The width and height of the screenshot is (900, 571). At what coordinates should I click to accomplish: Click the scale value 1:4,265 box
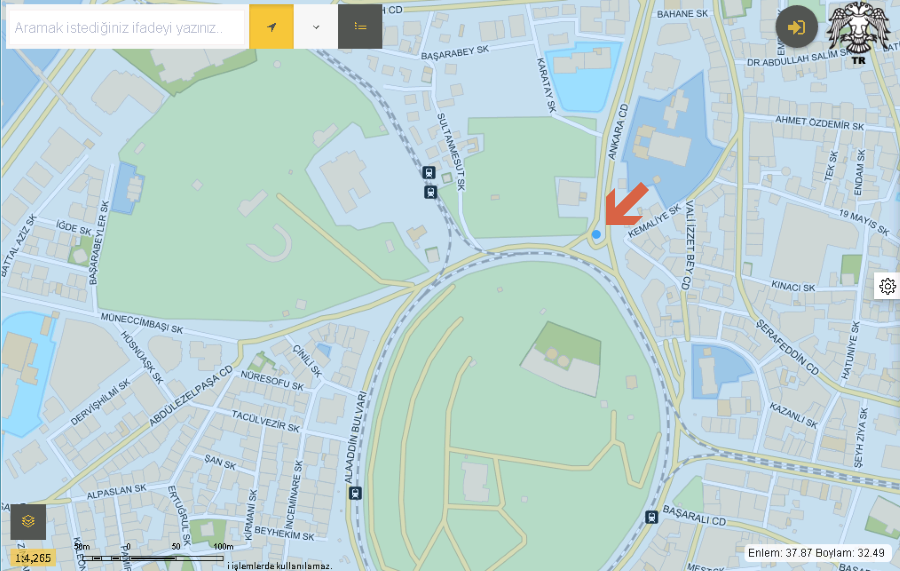coord(33,558)
